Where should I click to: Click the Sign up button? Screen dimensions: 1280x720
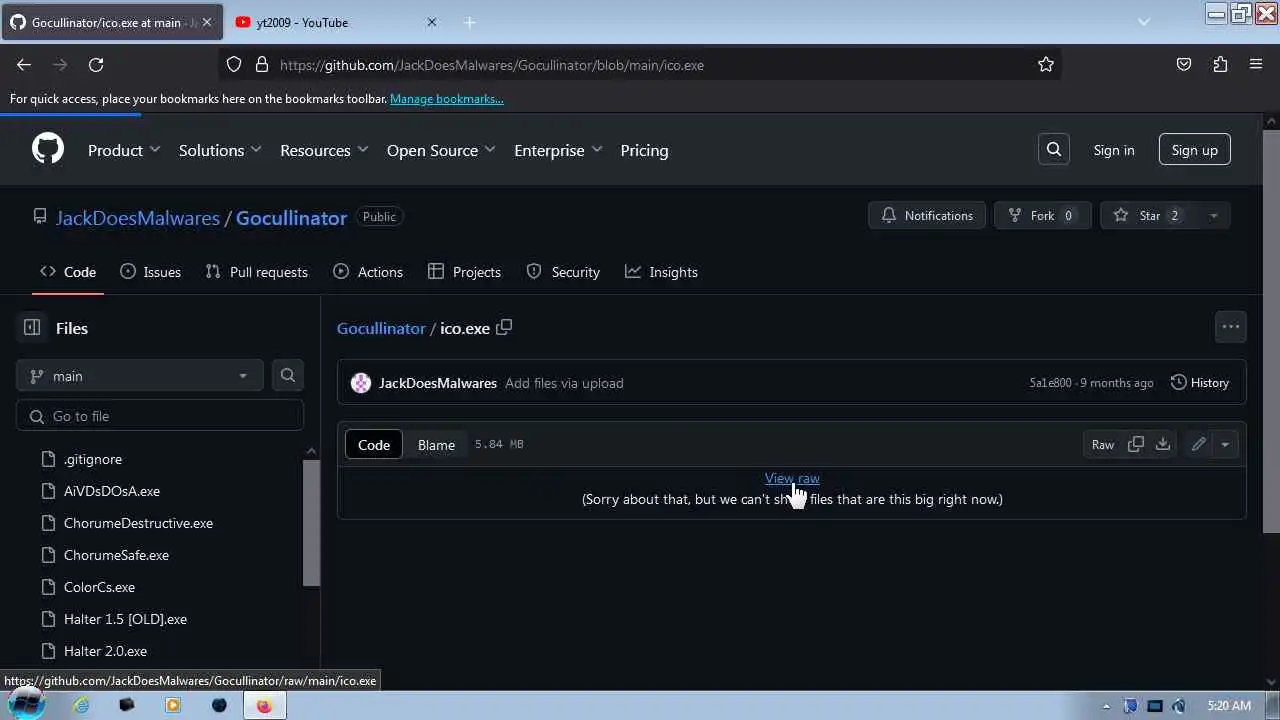click(1195, 150)
